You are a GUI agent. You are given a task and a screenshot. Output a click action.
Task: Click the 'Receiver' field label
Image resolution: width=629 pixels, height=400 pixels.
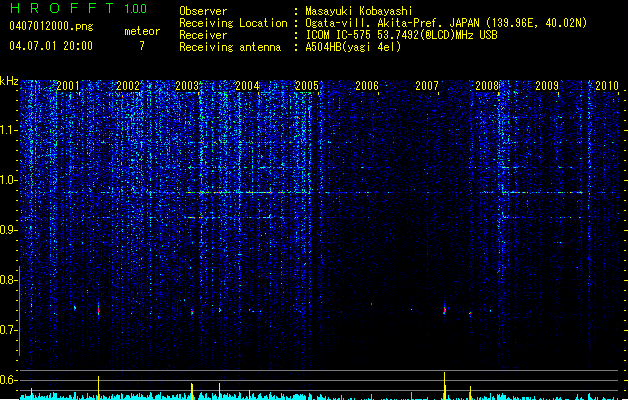pos(203,35)
